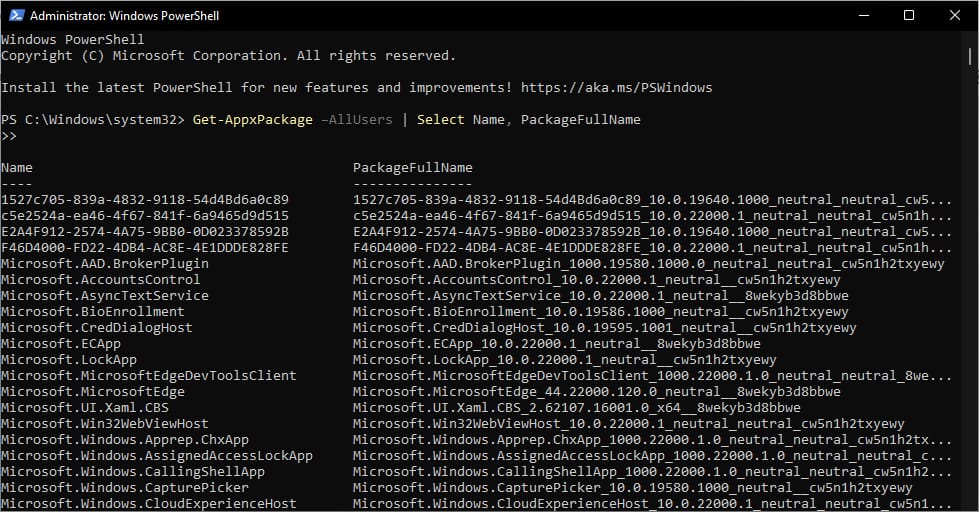Click Microsoft.AccountsControl in Name column
Screen dimensions: 979x512
[101, 280]
